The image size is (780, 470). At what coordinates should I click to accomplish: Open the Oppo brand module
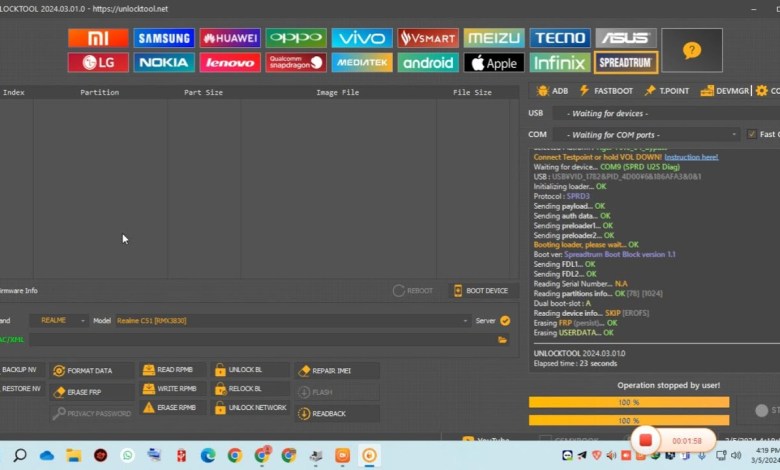(x=296, y=38)
